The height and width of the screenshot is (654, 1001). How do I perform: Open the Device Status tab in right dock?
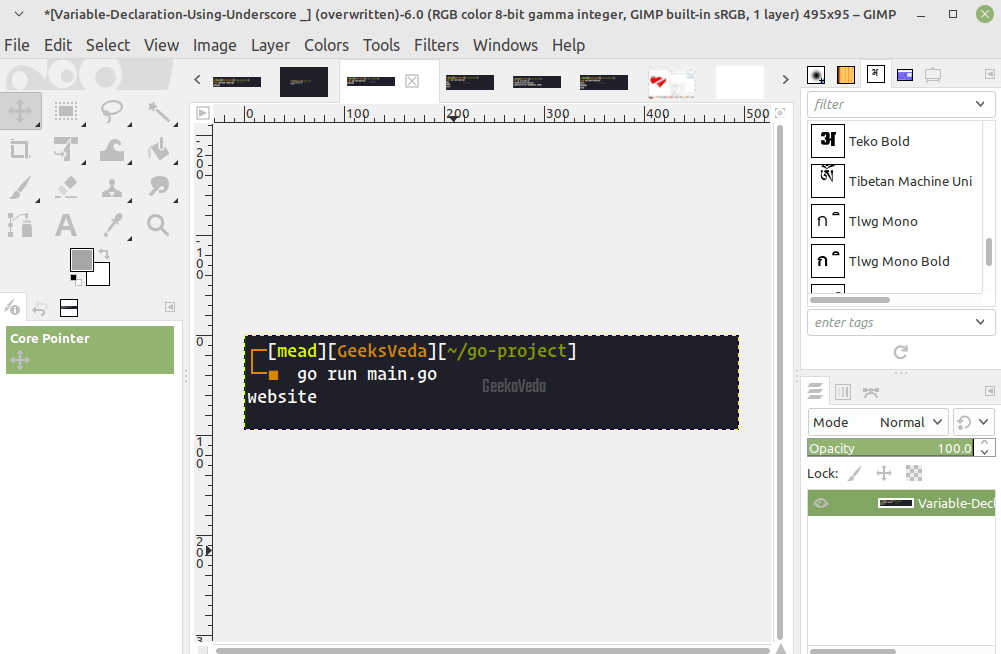pos(933,75)
